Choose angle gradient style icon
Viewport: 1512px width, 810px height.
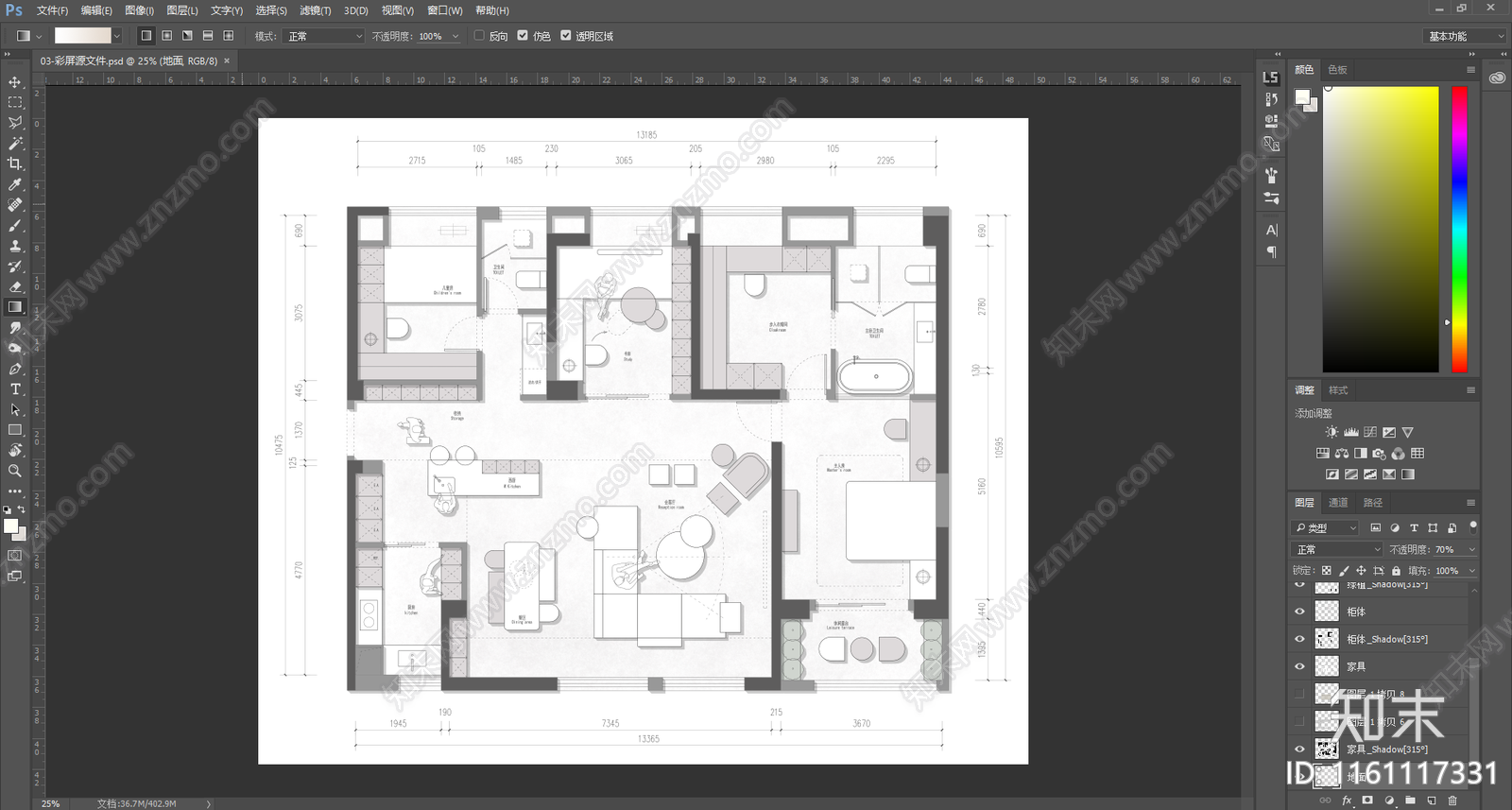tap(187, 36)
